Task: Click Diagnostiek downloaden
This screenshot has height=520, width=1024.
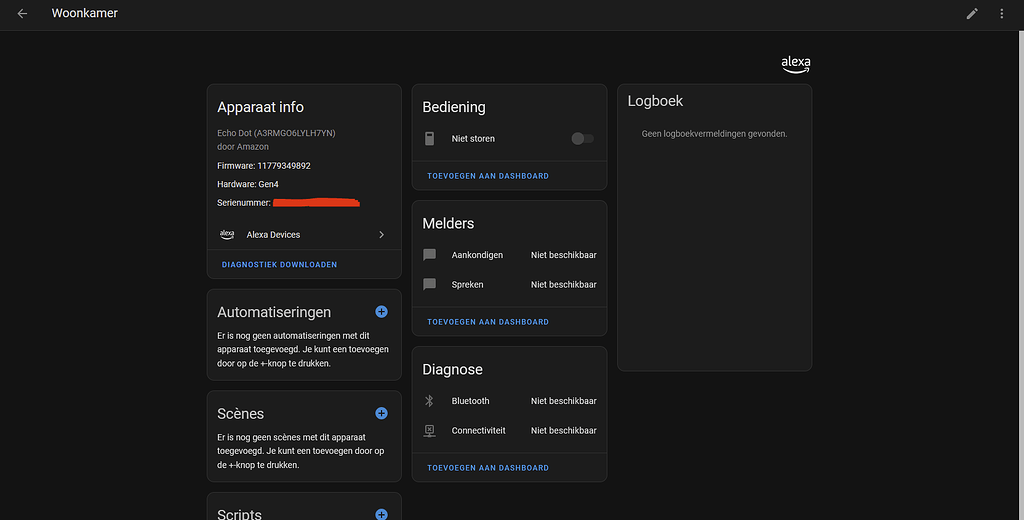Action: point(279,265)
